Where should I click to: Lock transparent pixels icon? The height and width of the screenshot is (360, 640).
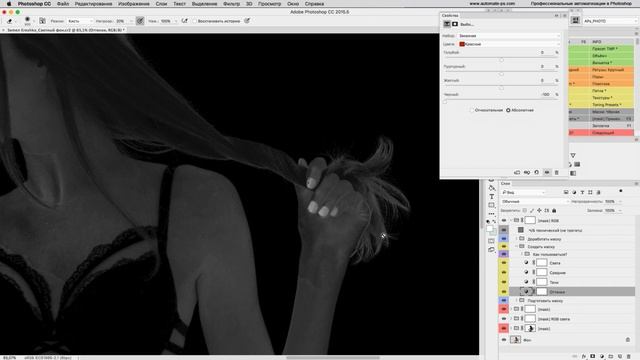click(524, 211)
